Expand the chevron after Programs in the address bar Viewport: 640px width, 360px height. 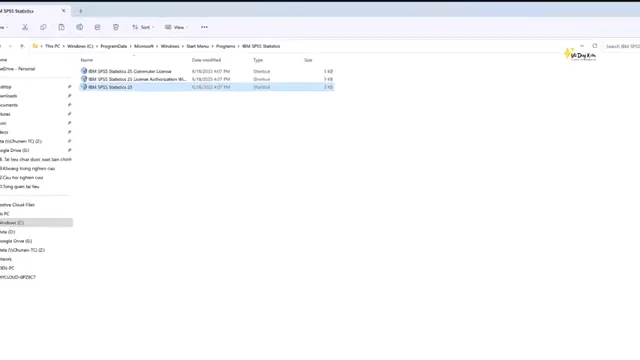click(x=239, y=46)
